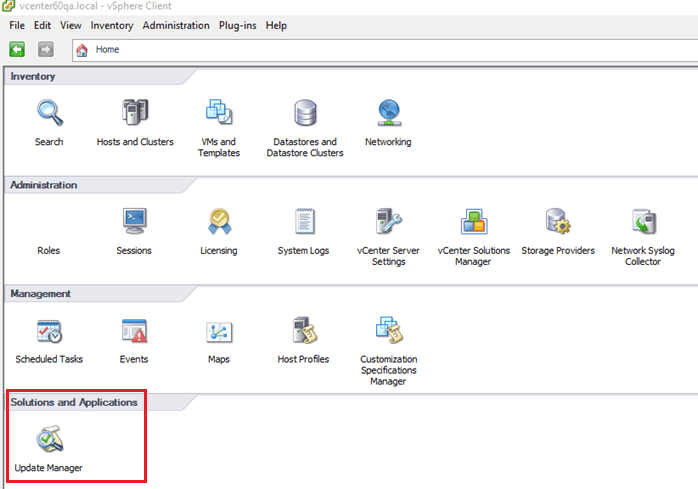Click the Home navigation bar field

(385, 50)
